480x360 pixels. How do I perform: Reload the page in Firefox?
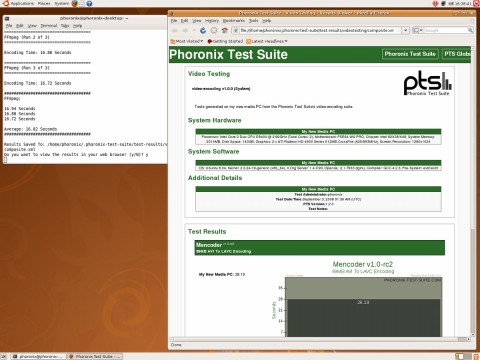(x=203, y=30)
